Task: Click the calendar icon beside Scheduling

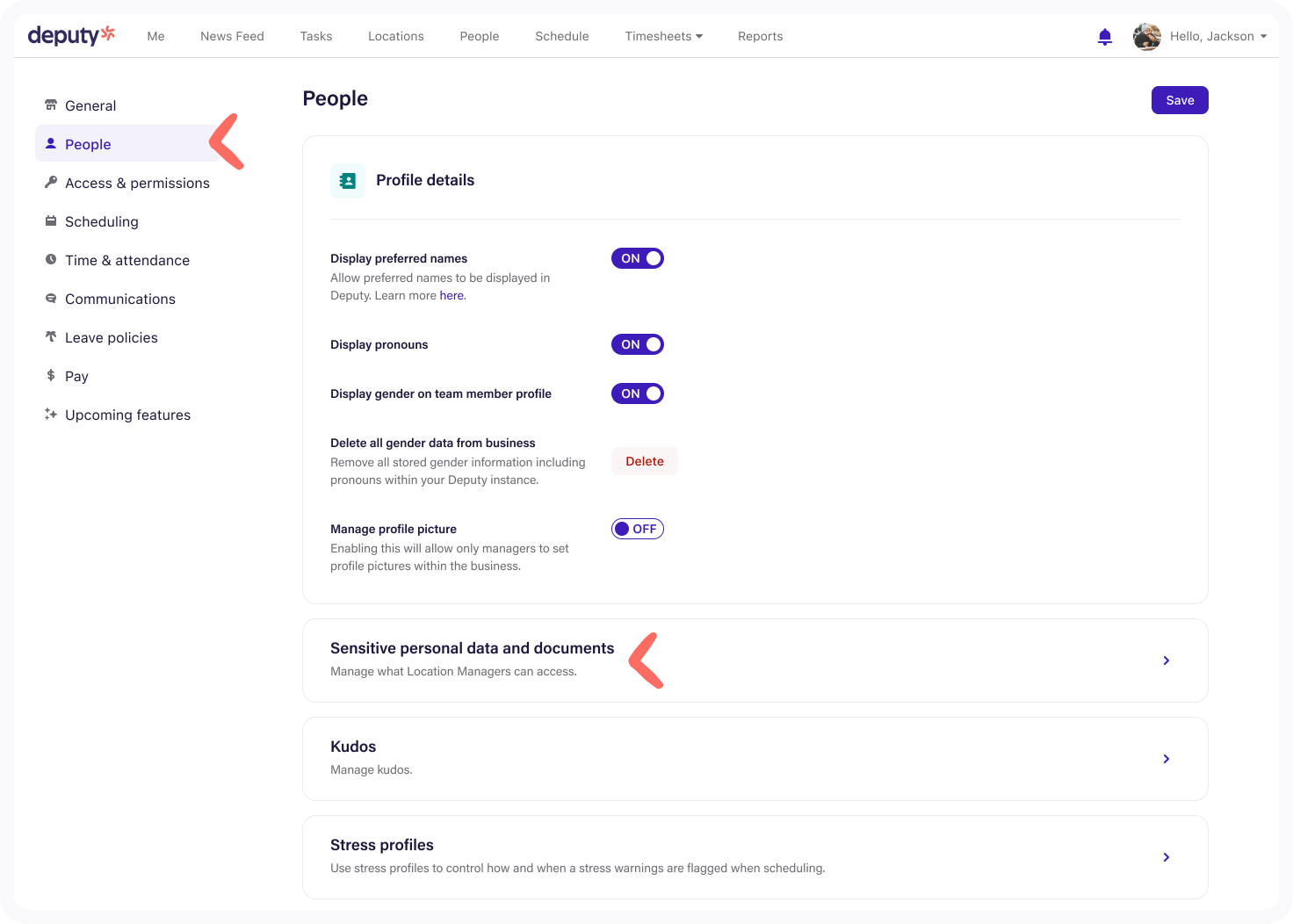Action: (51, 221)
